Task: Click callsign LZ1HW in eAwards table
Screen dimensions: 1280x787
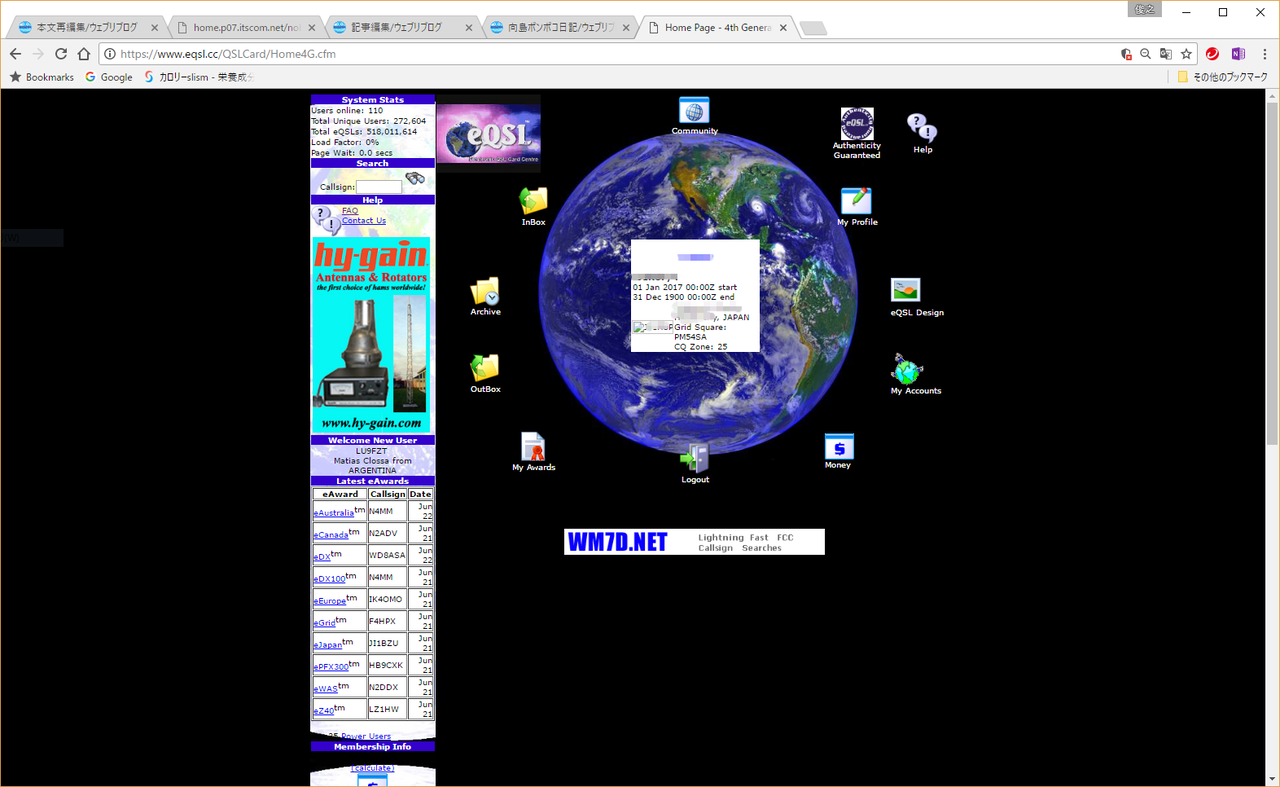Action: click(x=385, y=709)
